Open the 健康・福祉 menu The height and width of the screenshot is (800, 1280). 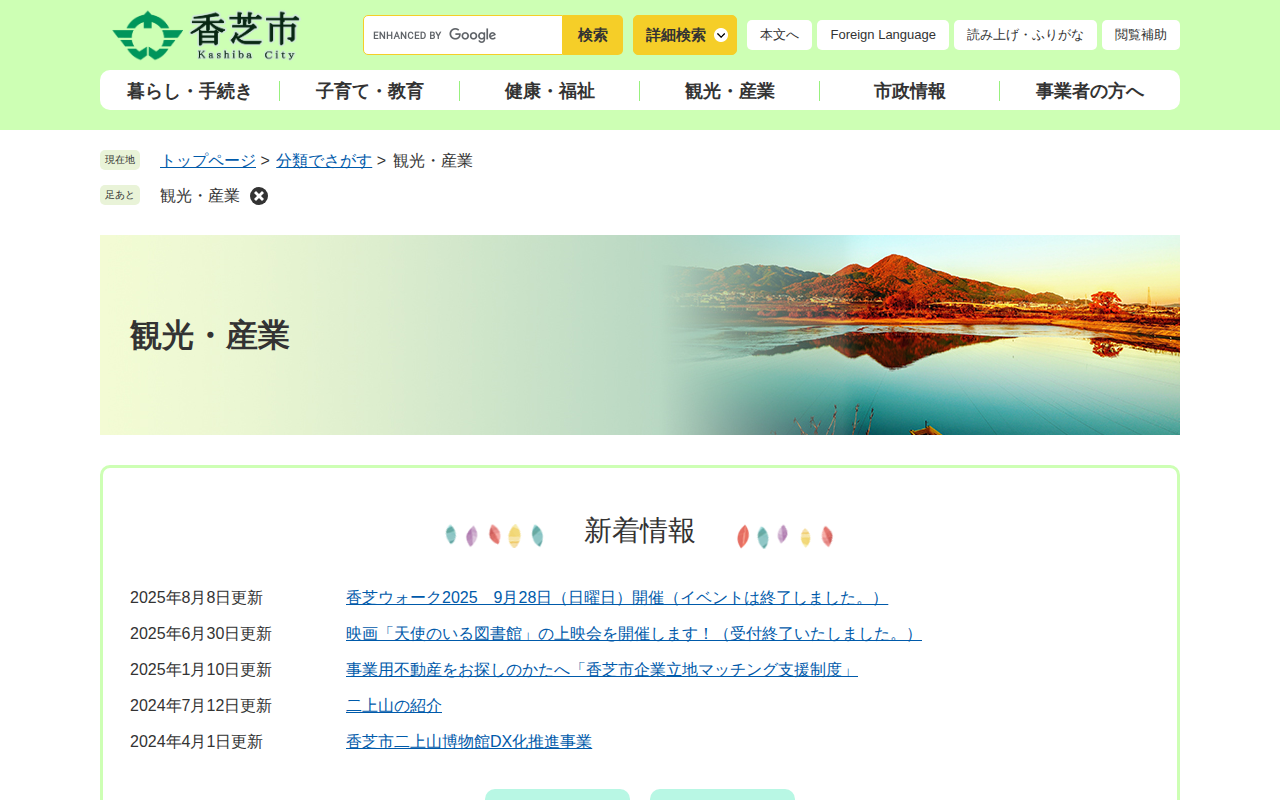[550, 91]
